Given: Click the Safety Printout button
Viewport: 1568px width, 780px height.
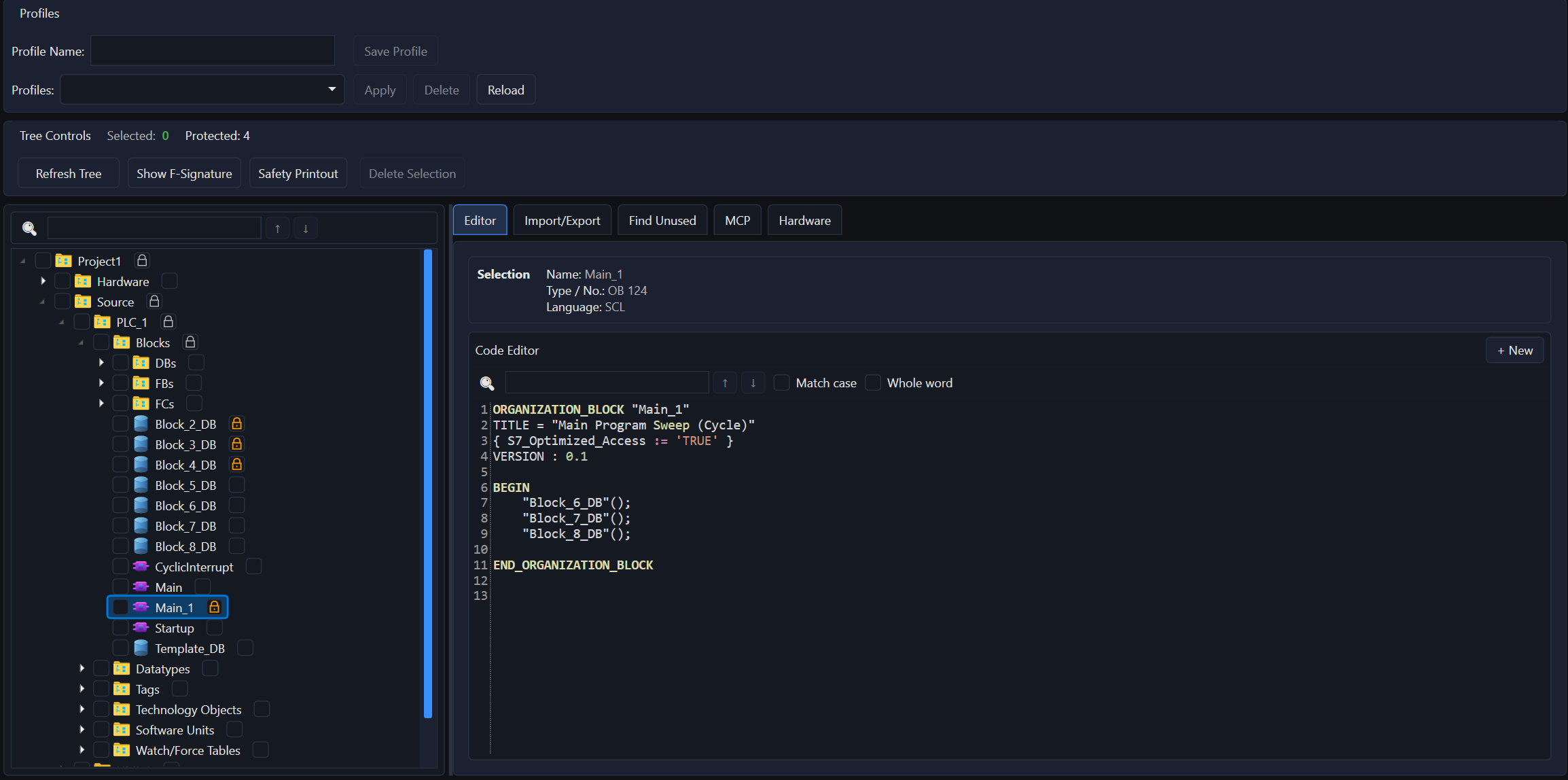Looking at the screenshot, I should pyautogui.click(x=298, y=173).
